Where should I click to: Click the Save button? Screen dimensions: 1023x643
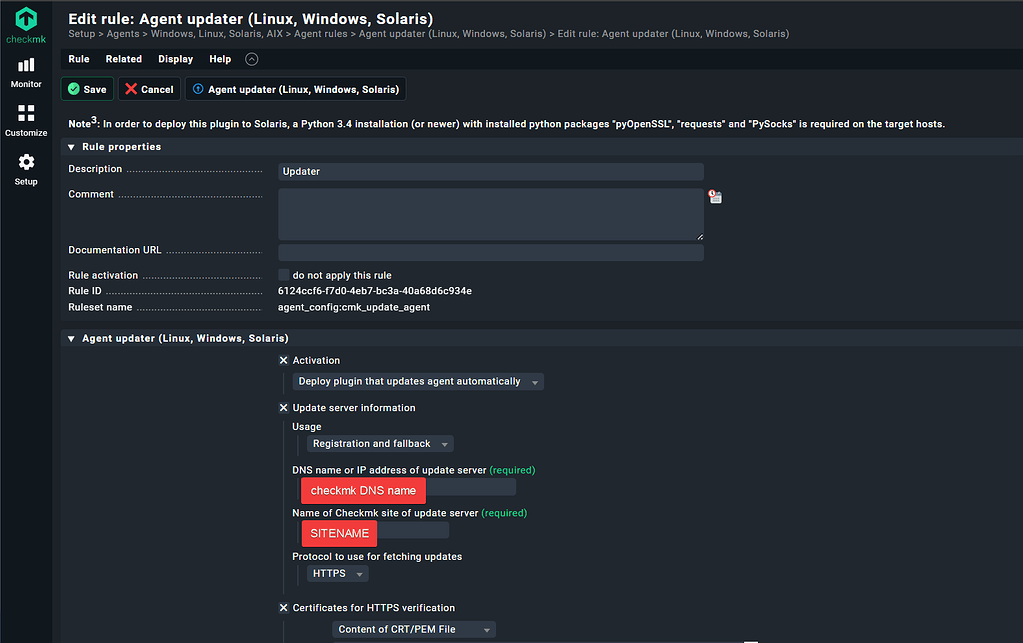[87, 88]
